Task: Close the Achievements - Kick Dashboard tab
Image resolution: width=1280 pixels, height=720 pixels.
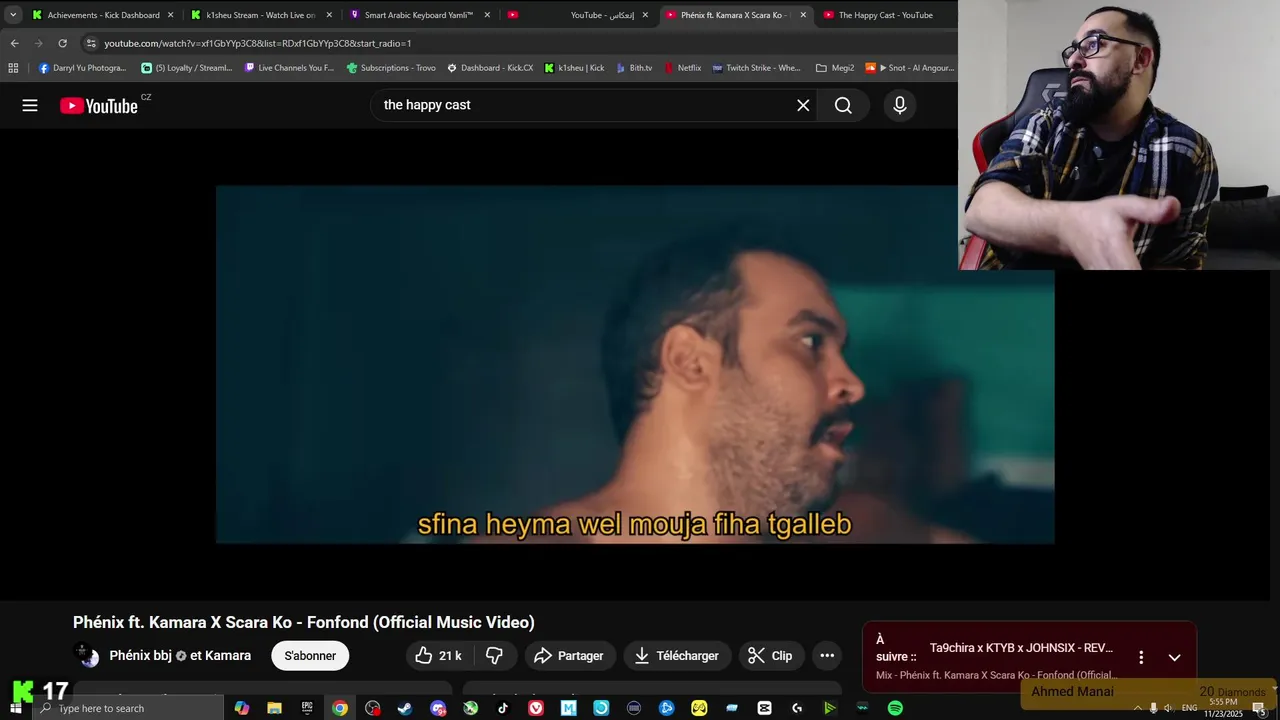Action: click(x=171, y=15)
